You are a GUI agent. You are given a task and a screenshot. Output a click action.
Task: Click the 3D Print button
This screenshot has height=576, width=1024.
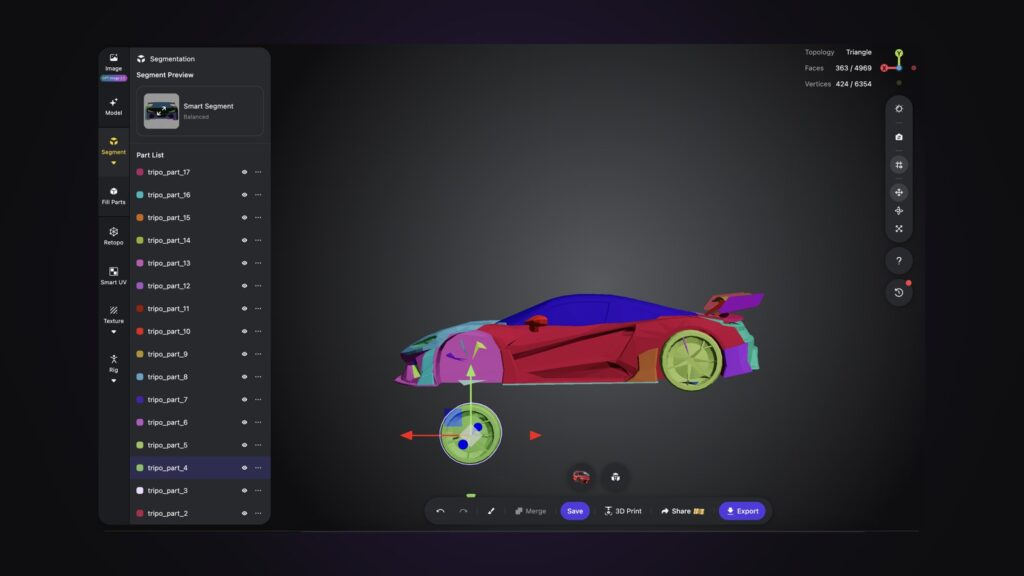[x=622, y=511]
